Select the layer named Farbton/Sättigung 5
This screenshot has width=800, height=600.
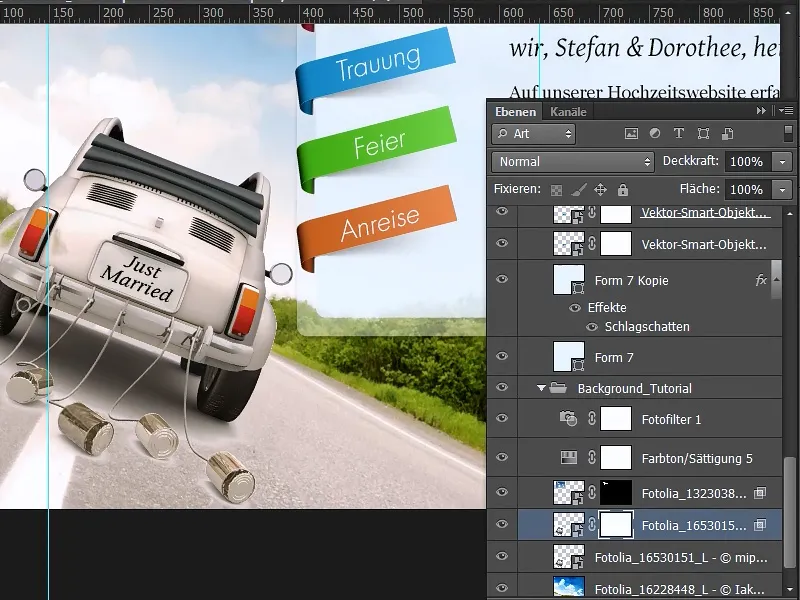coord(697,458)
